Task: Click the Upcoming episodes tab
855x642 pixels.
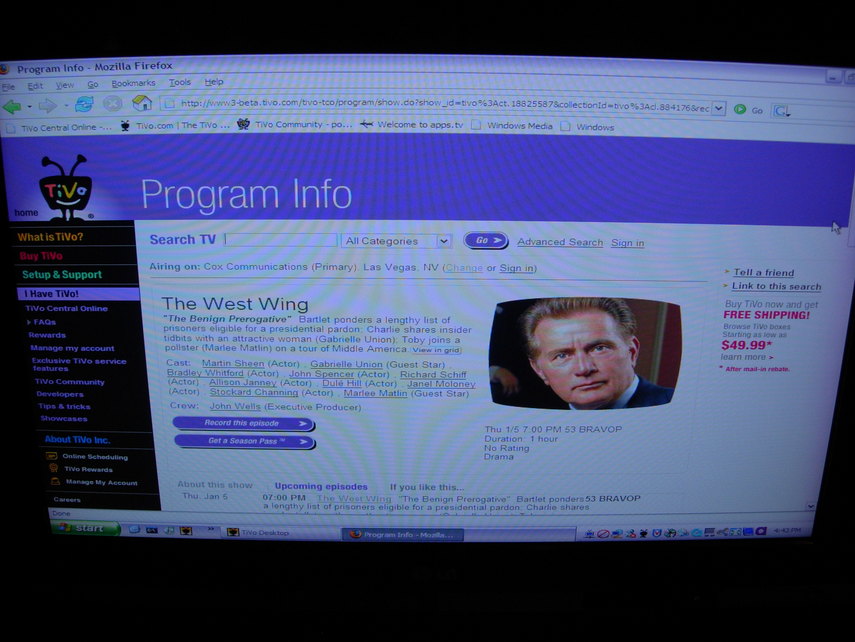Action: tap(321, 486)
